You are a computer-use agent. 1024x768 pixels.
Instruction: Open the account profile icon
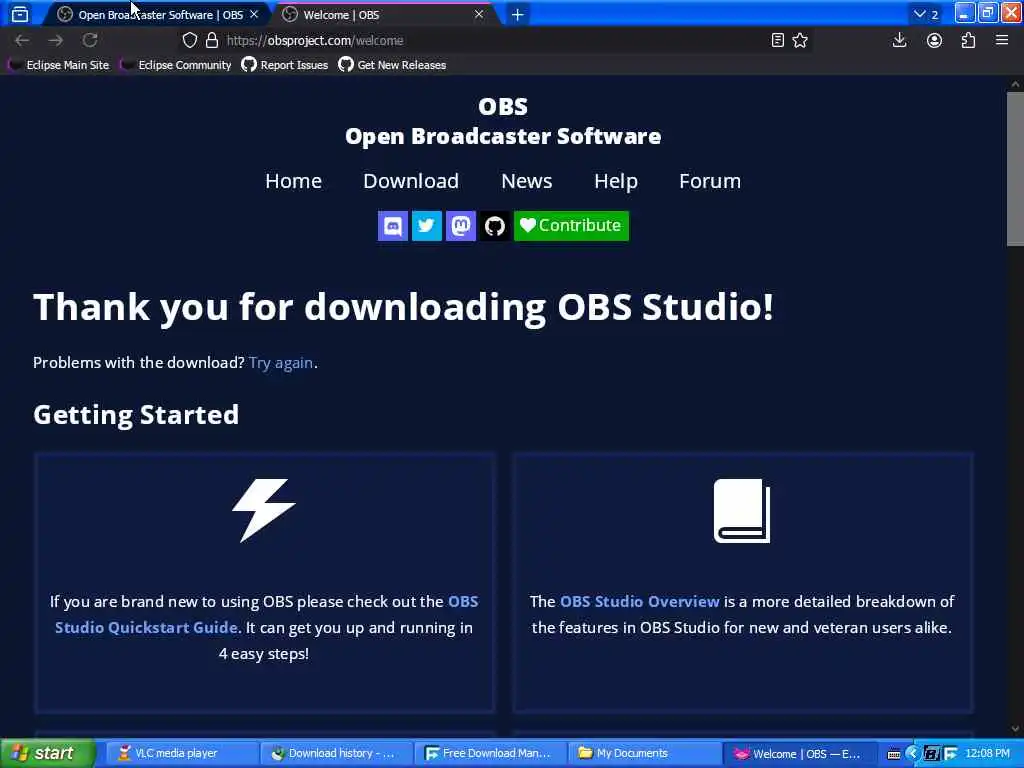(934, 40)
